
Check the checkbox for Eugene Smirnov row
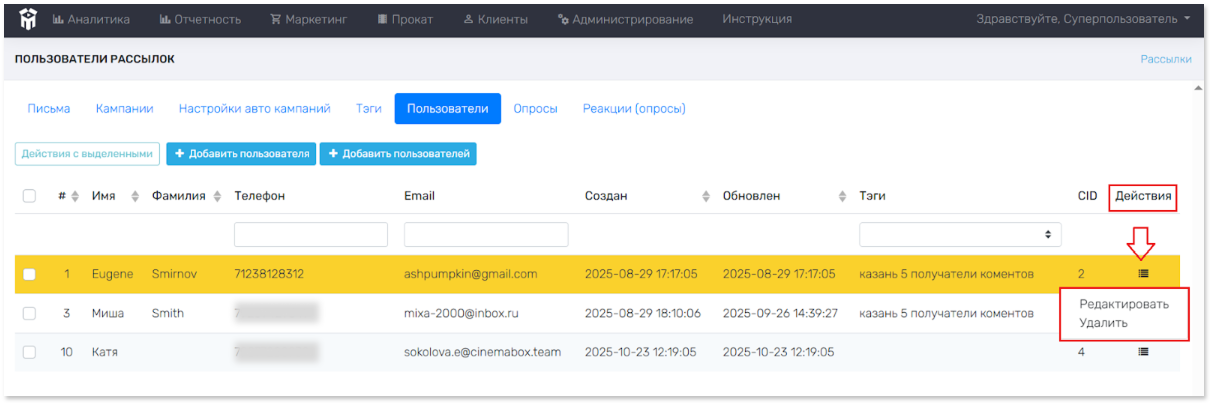(29, 274)
